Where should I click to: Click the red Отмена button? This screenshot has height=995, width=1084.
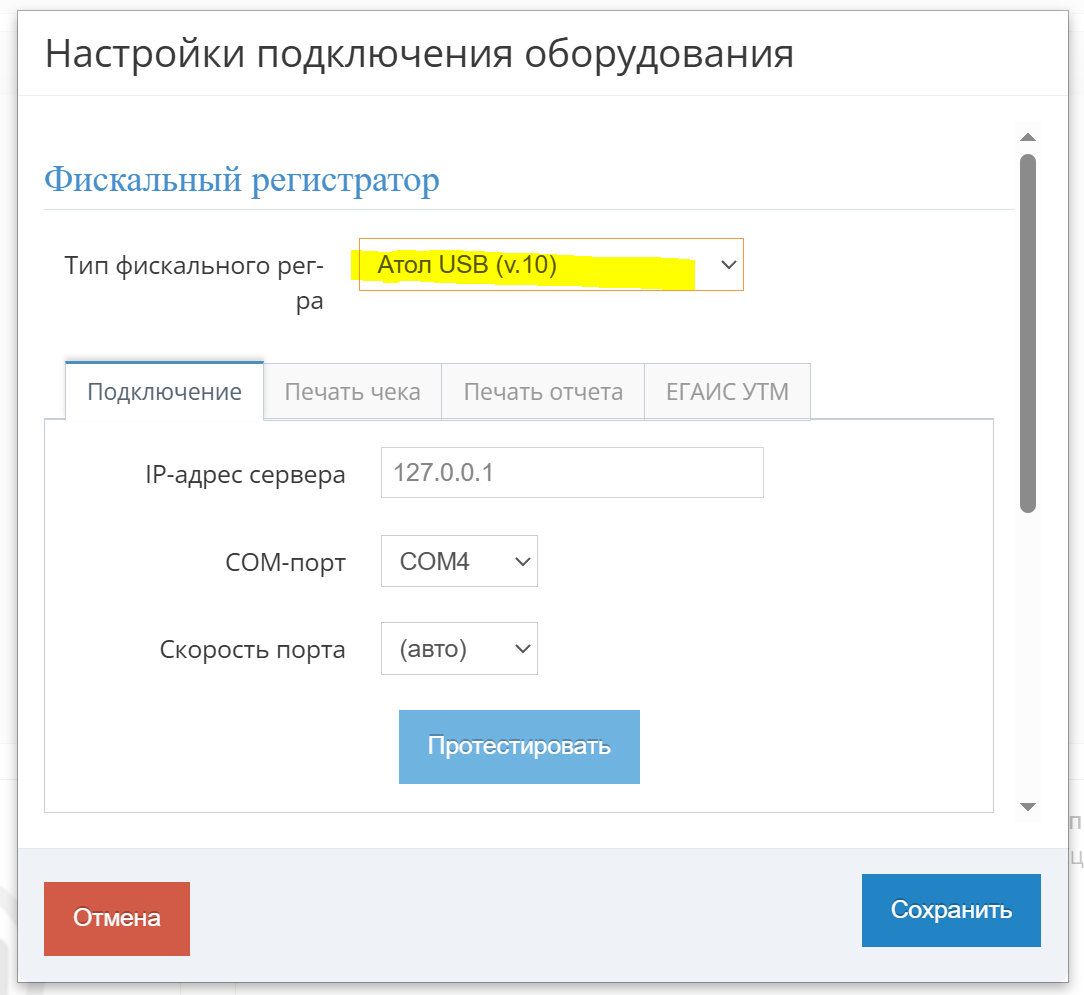point(117,918)
